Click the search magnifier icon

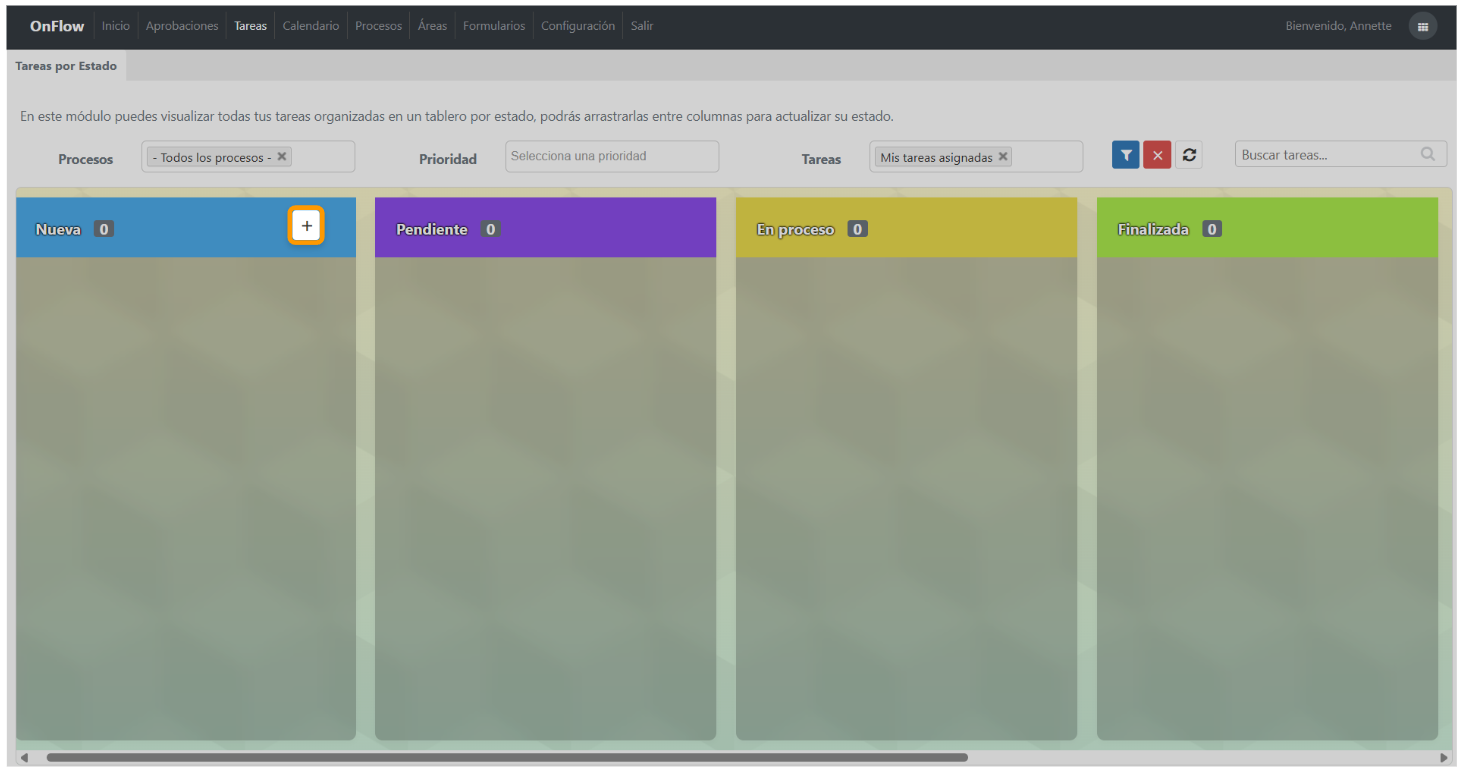pyautogui.click(x=1428, y=154)
